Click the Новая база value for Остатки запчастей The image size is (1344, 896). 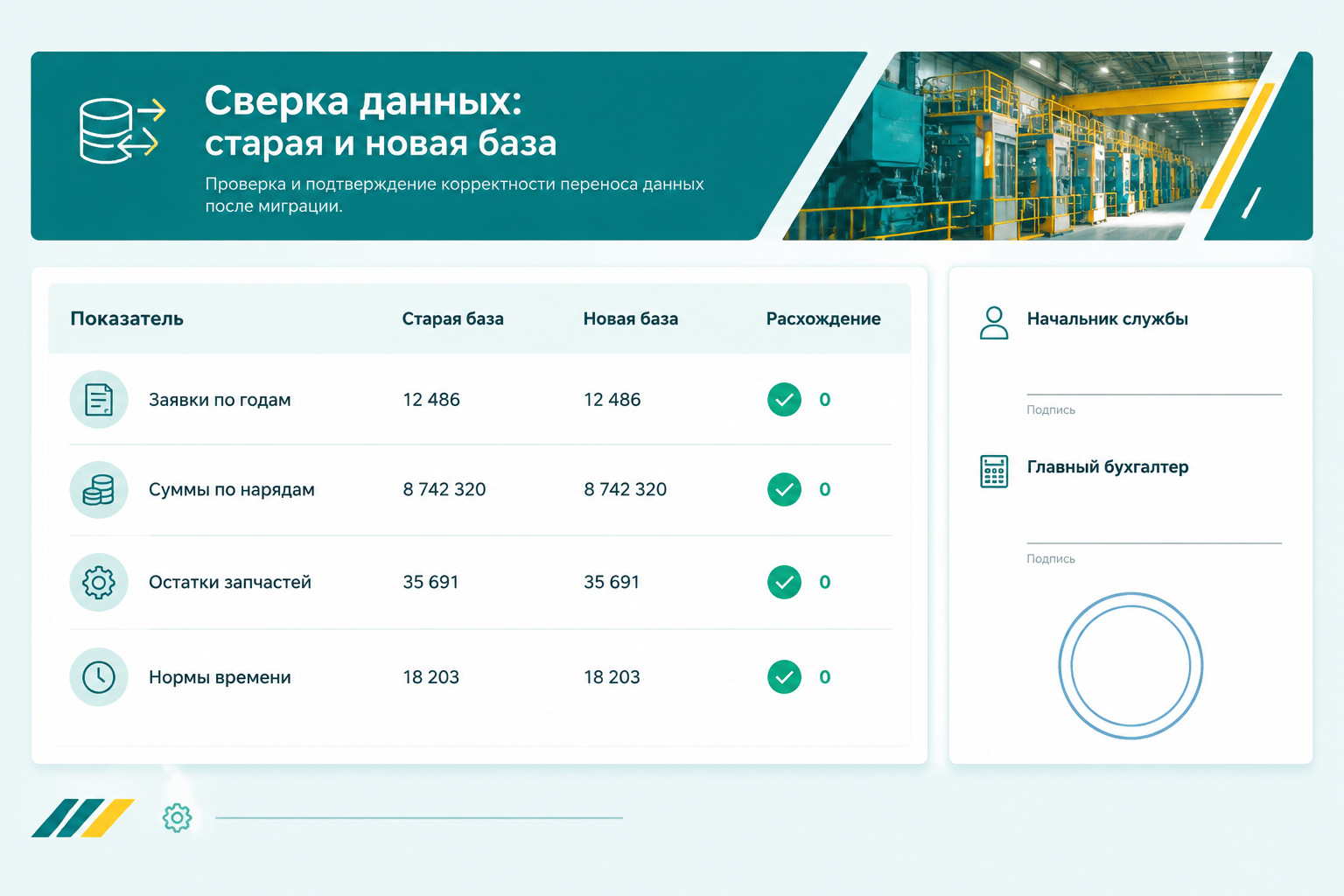click(612, 583)
